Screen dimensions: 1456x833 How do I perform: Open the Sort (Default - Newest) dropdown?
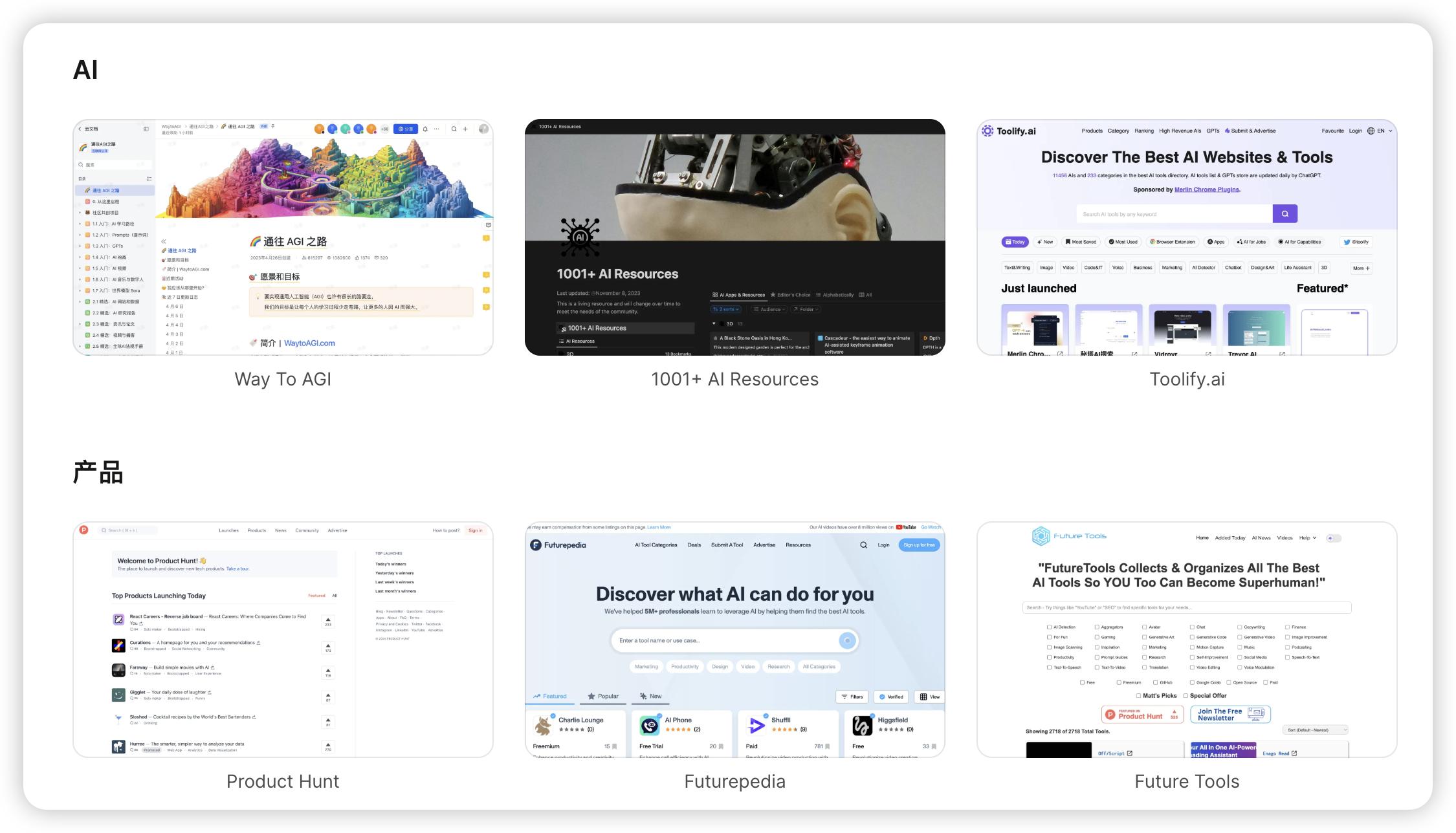(x=1315, y=730)
